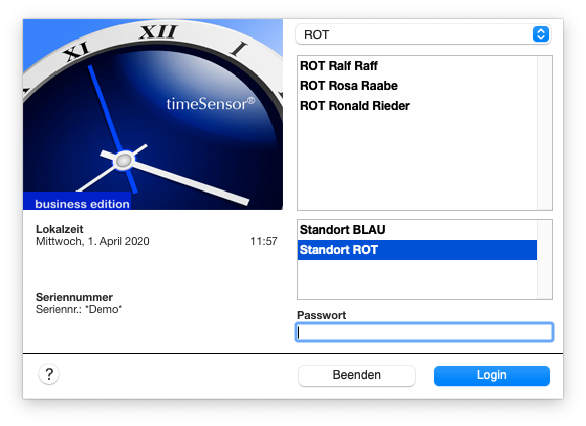The image size is (586, 426).
Task: Choose Standort ROT location
Action: point(417,250)
